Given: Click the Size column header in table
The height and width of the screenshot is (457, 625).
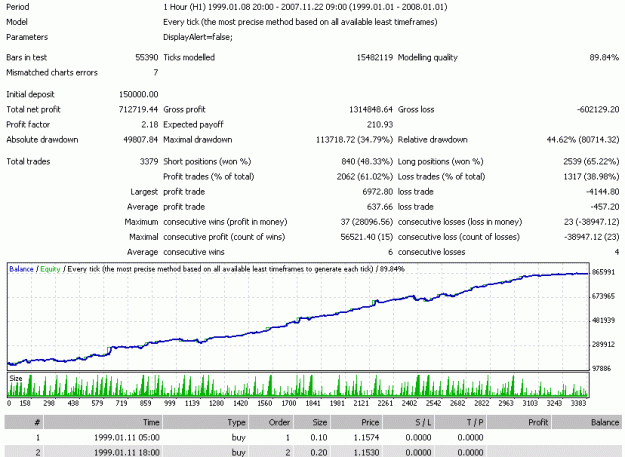Looking at the screenshot, I should tap(311, 422).
